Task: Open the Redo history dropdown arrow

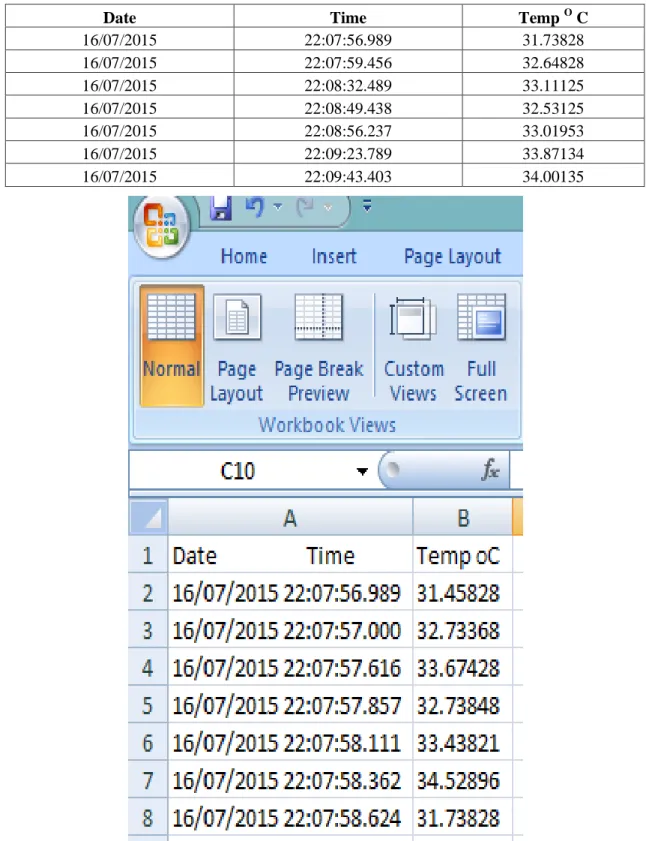Action: 328,206
